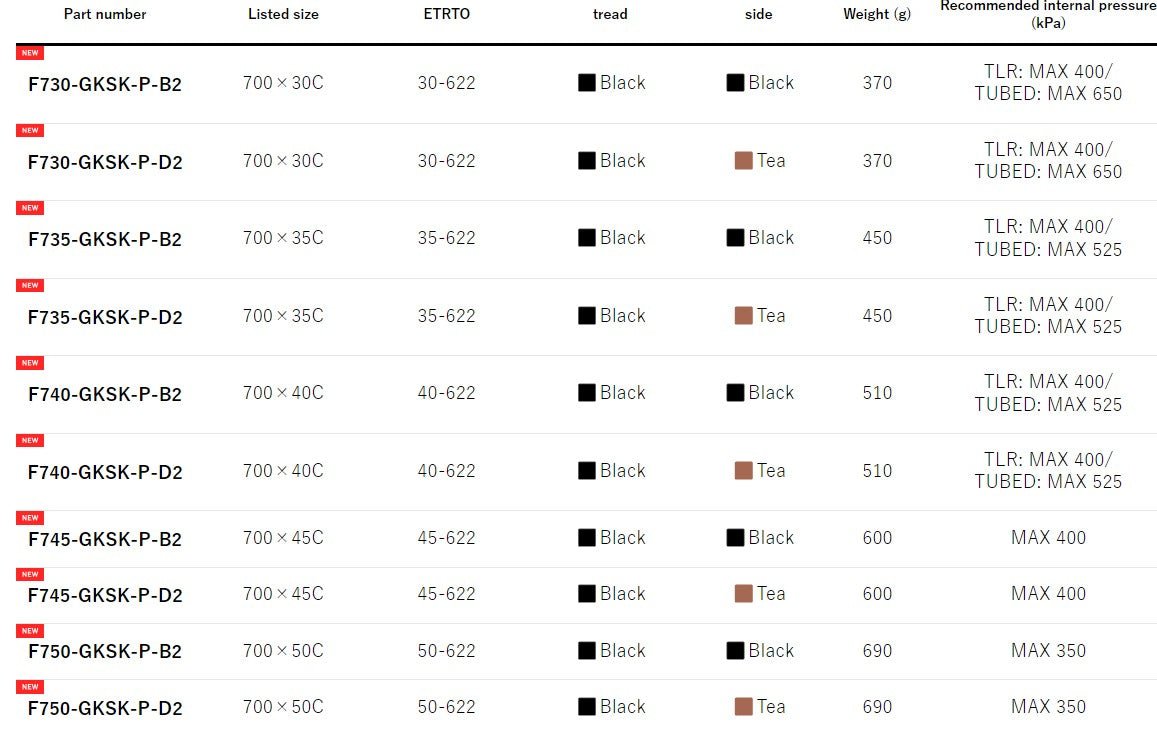Click NEW badge above F735-GKSK-P-D2
Screen dimensions: 1157x731
(x=30, y=285)
